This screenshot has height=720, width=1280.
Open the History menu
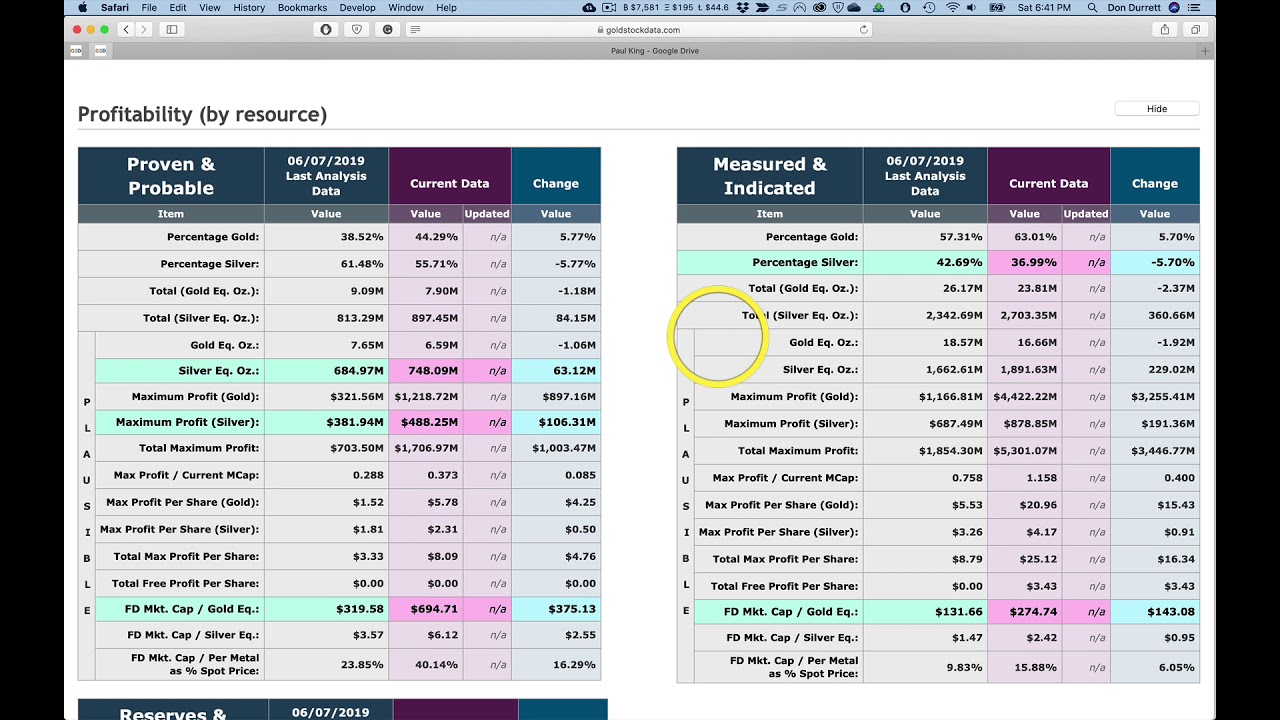[x=249, y=7]
